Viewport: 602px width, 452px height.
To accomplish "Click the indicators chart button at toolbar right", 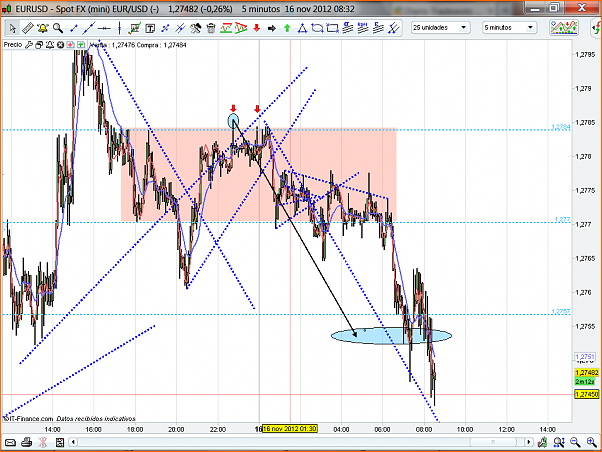I will coord(564,28).
